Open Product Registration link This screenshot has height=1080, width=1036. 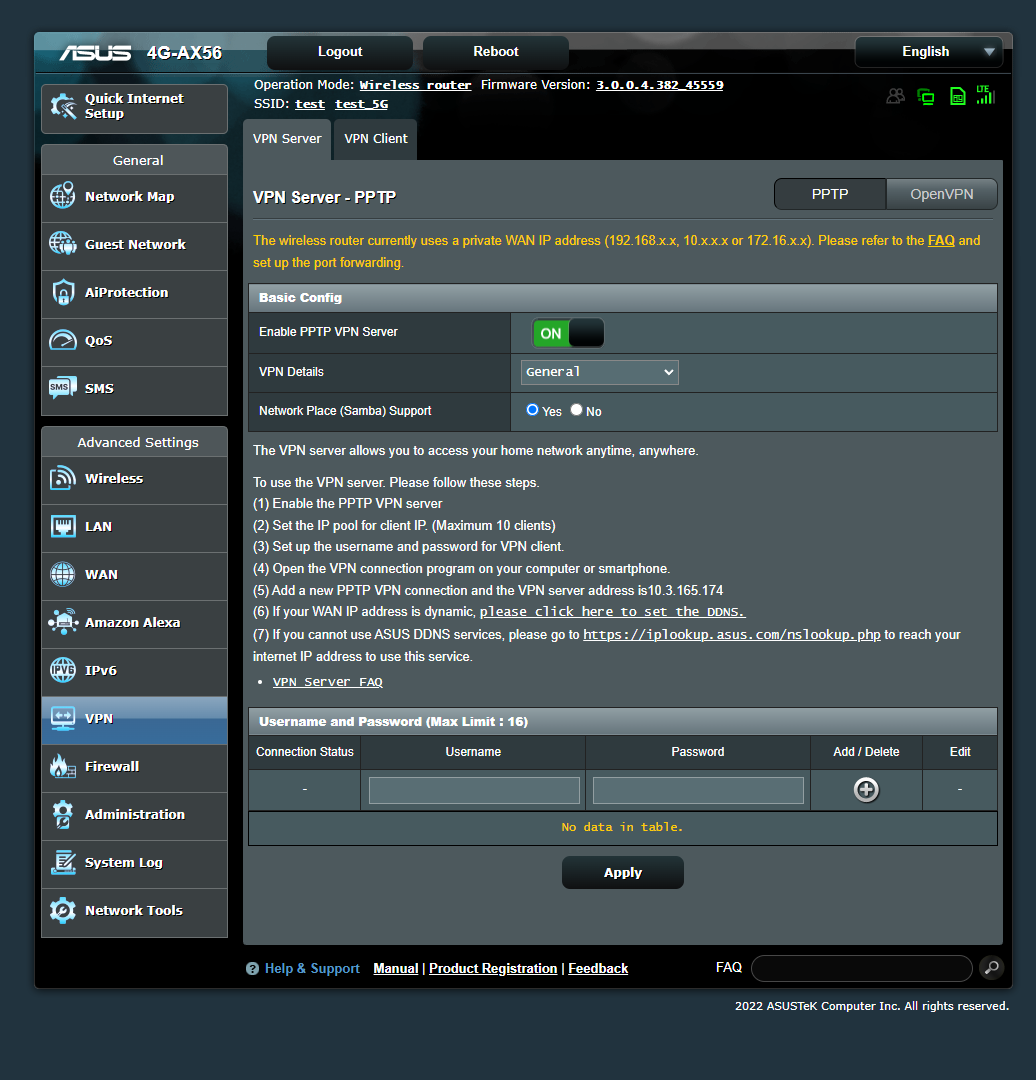pos(493,968)
